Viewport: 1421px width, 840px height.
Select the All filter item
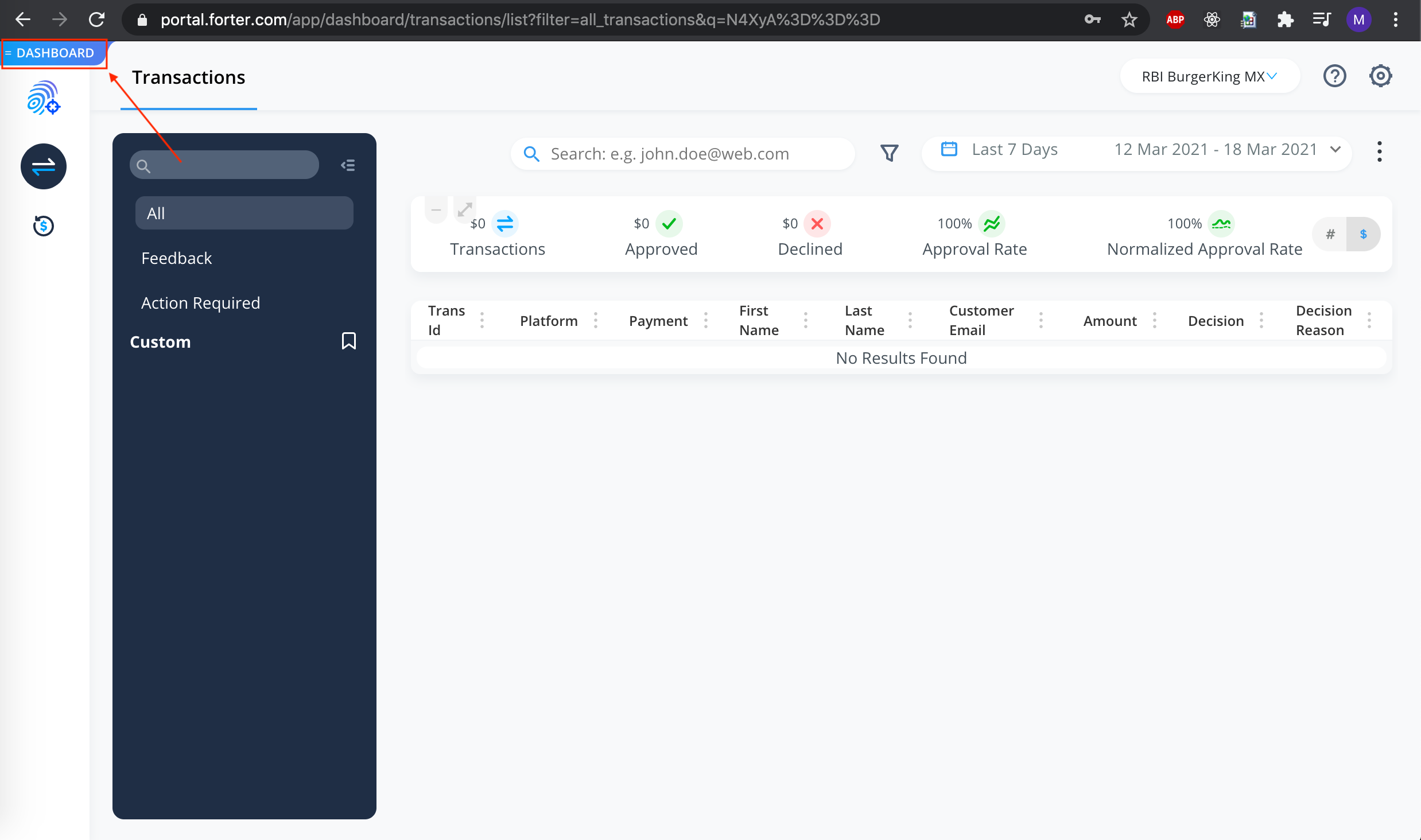click(x=244, y=213)
